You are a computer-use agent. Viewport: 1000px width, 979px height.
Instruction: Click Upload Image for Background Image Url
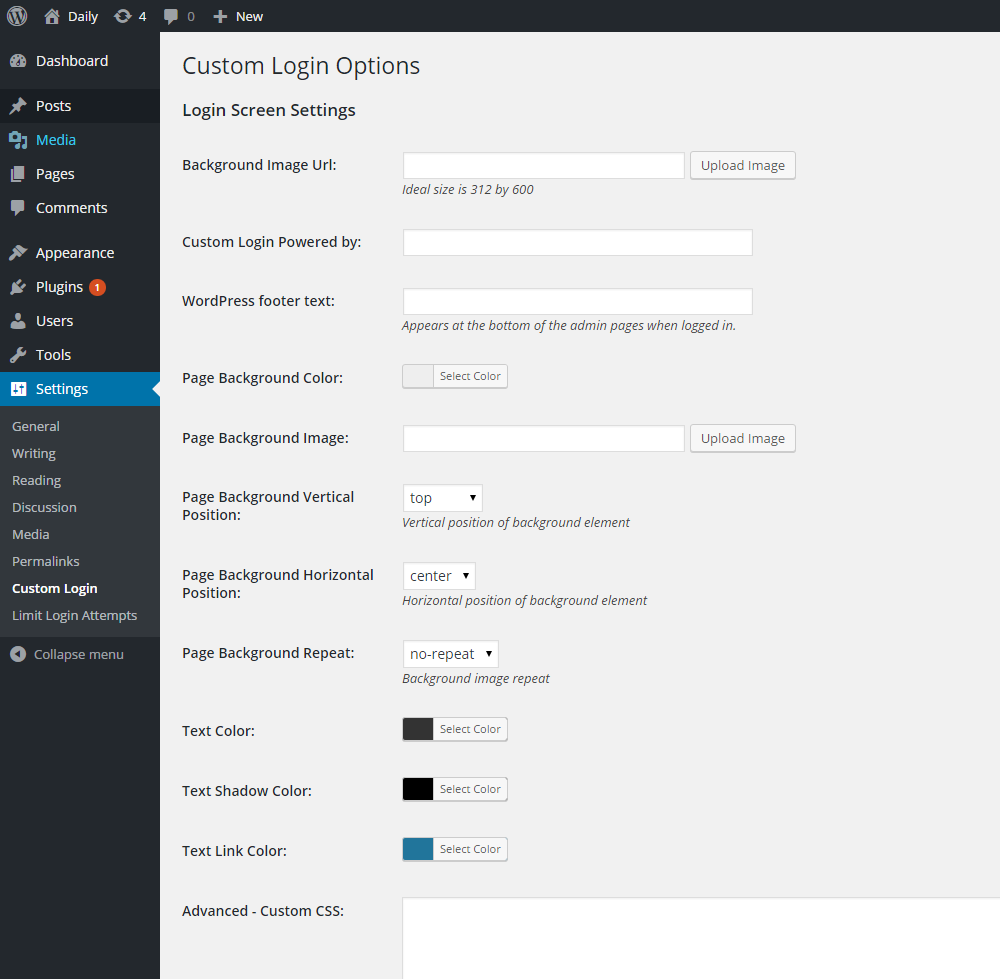(742, 166)
